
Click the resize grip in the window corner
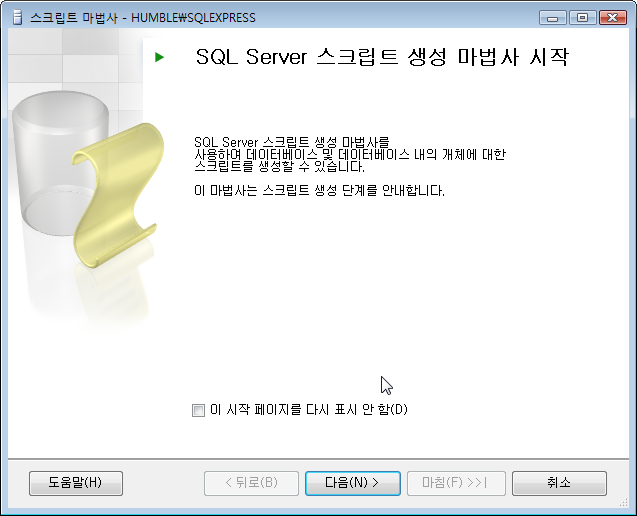pyautogui.click(x=624, y=503)
